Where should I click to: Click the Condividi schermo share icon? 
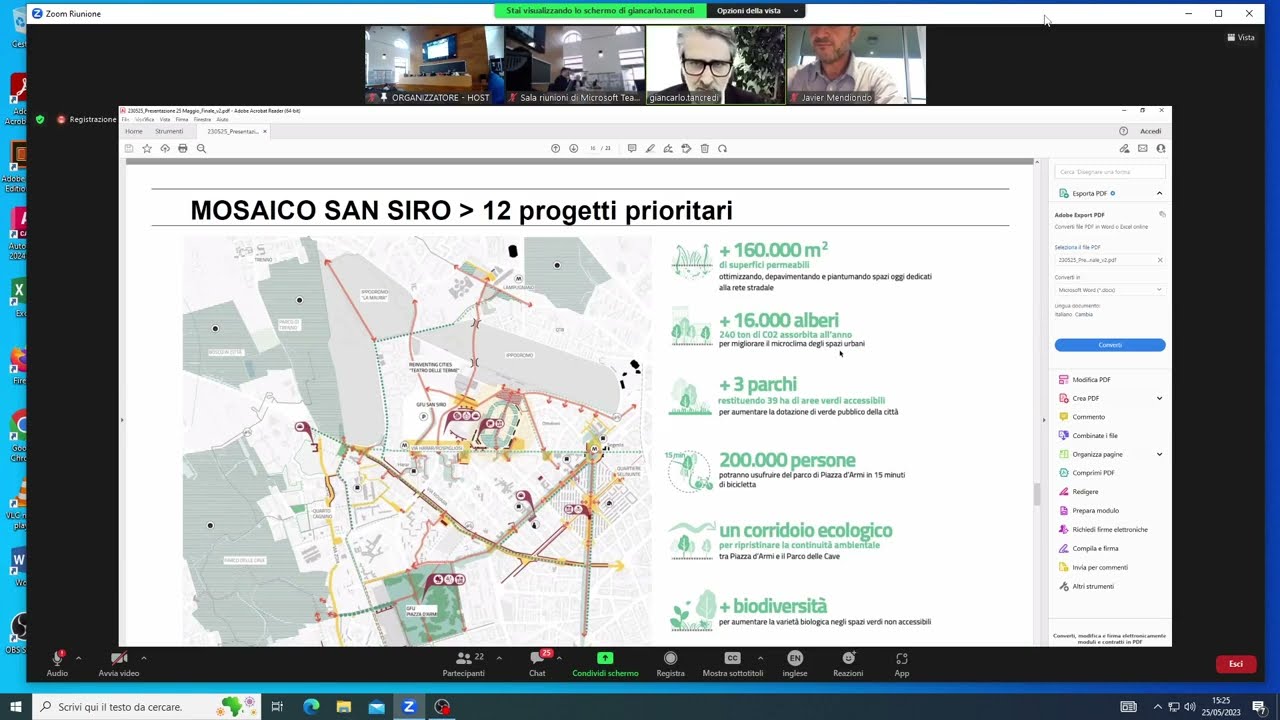pyautogui.click(x=605, y=658)
